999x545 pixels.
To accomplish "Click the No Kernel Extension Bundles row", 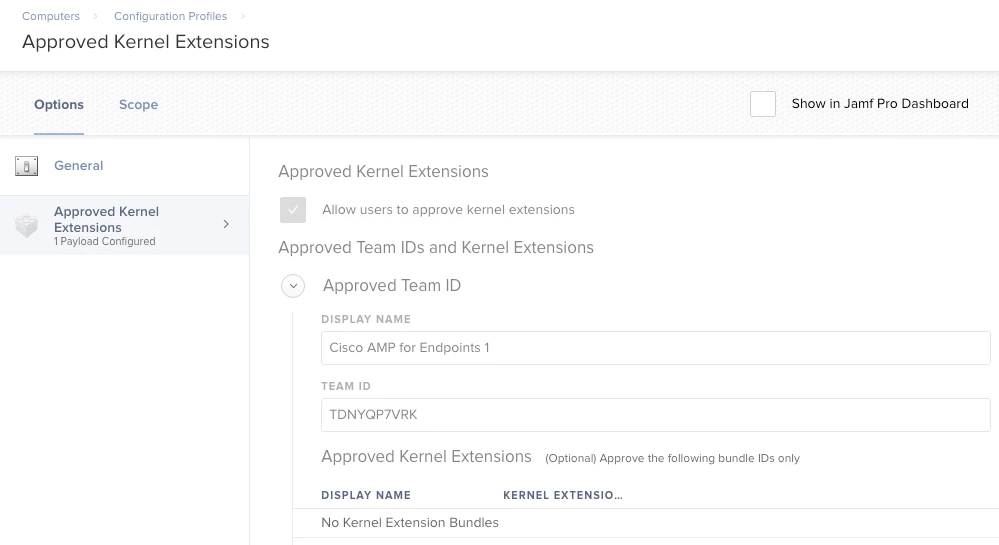I will coord(645,523).
